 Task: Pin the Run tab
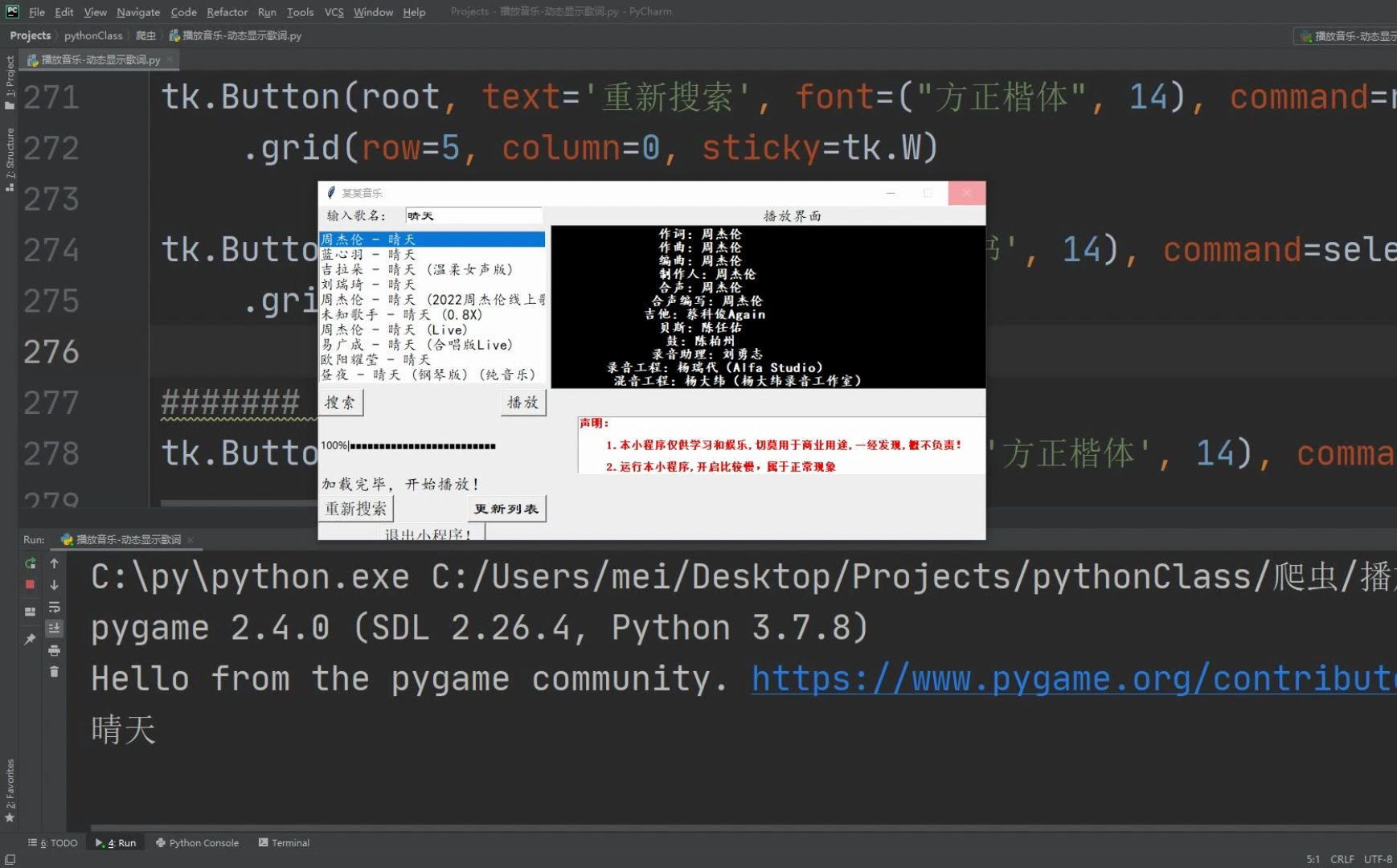click(x=30, y=639)
